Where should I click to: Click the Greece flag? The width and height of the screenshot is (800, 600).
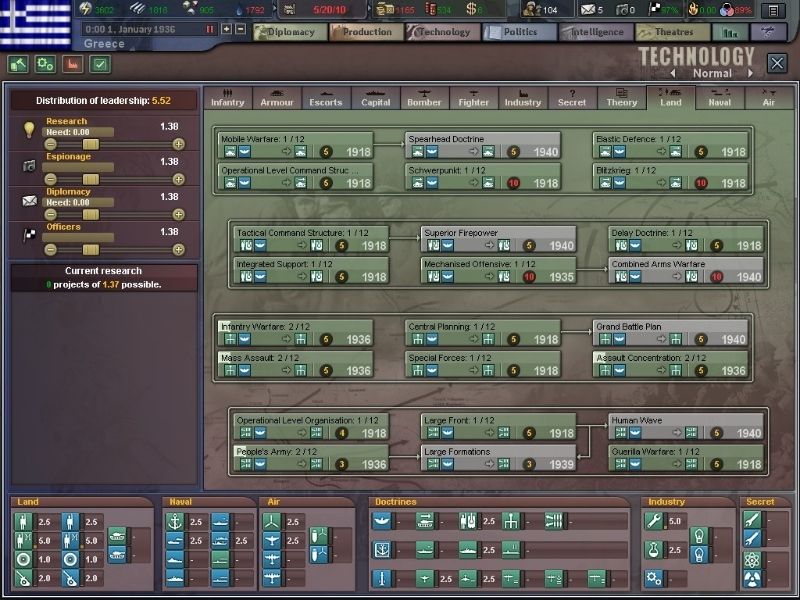click(x=35, y=23)
